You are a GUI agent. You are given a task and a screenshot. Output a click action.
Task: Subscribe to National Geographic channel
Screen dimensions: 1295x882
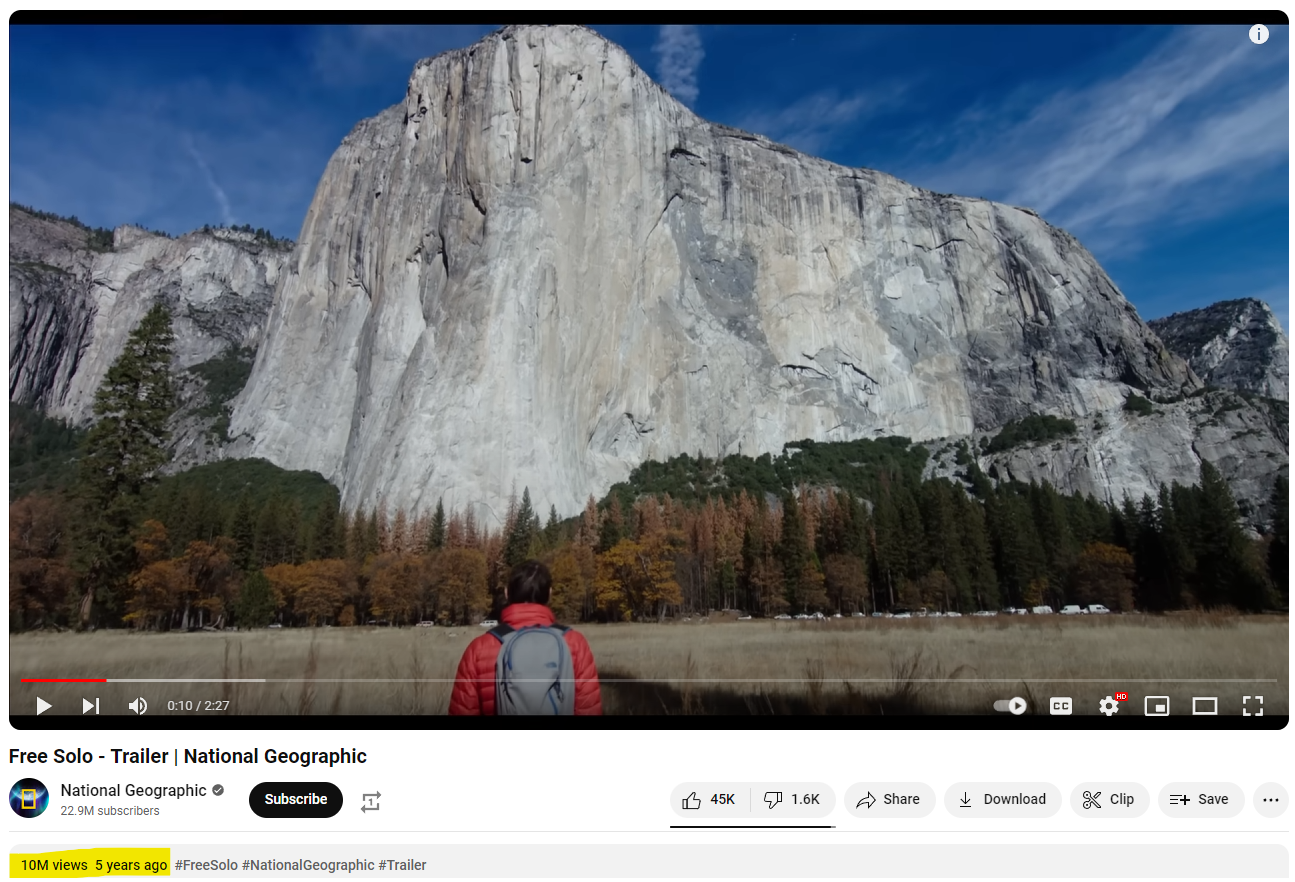(x=296, y=799)
